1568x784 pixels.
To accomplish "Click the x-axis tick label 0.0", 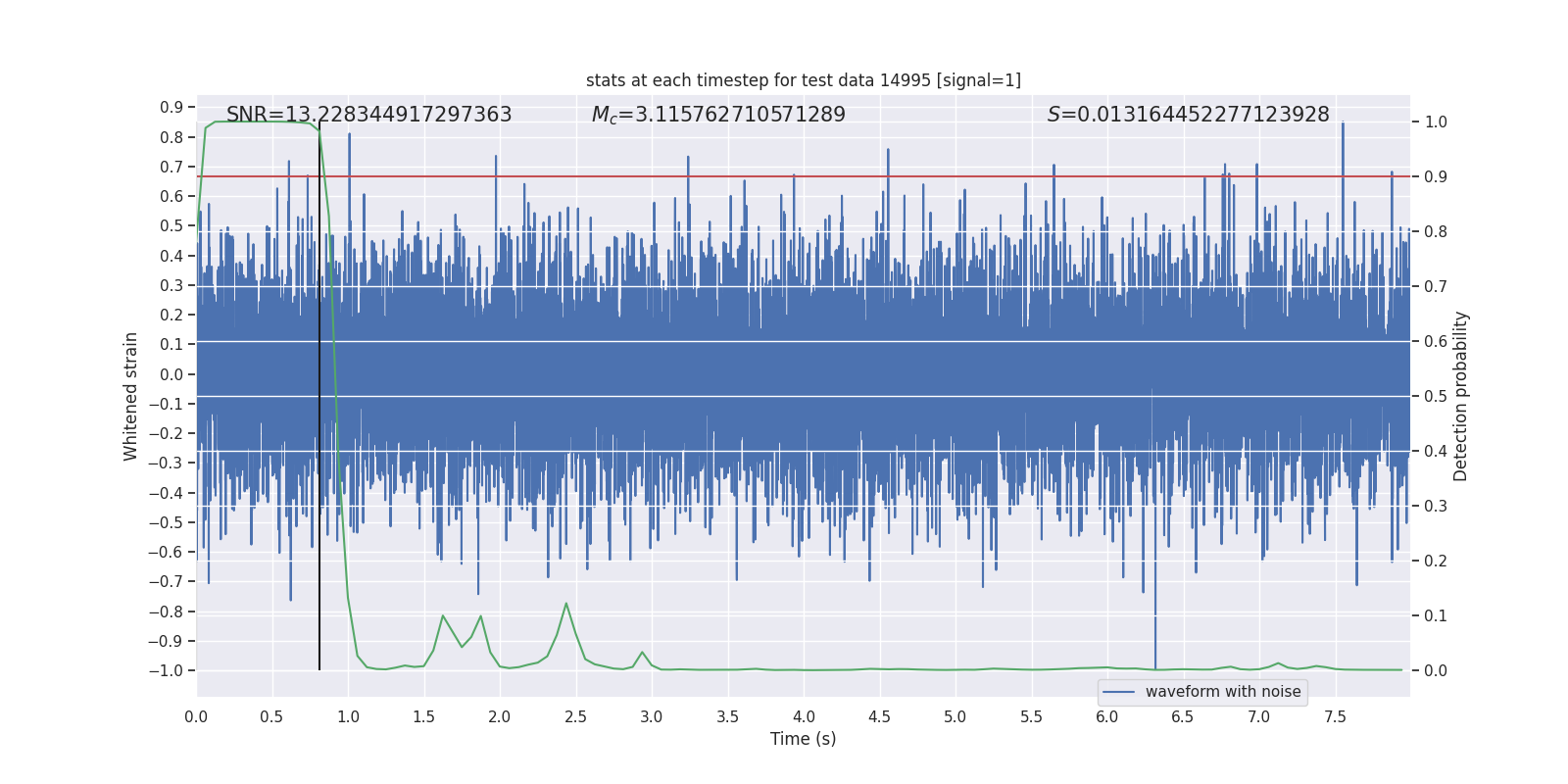I will 196,717.
